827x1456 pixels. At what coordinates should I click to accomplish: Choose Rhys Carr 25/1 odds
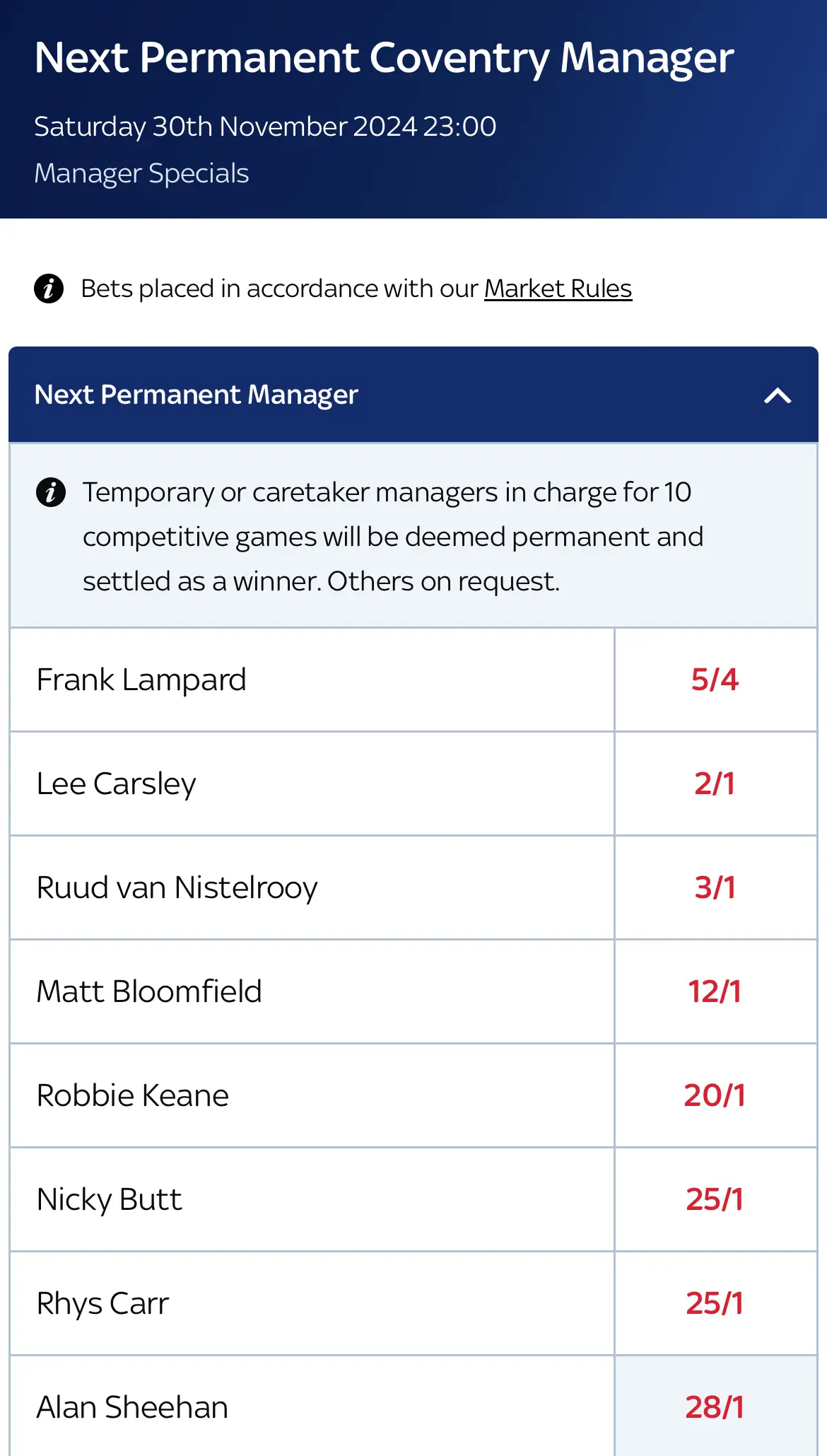tap(715, 1303)
